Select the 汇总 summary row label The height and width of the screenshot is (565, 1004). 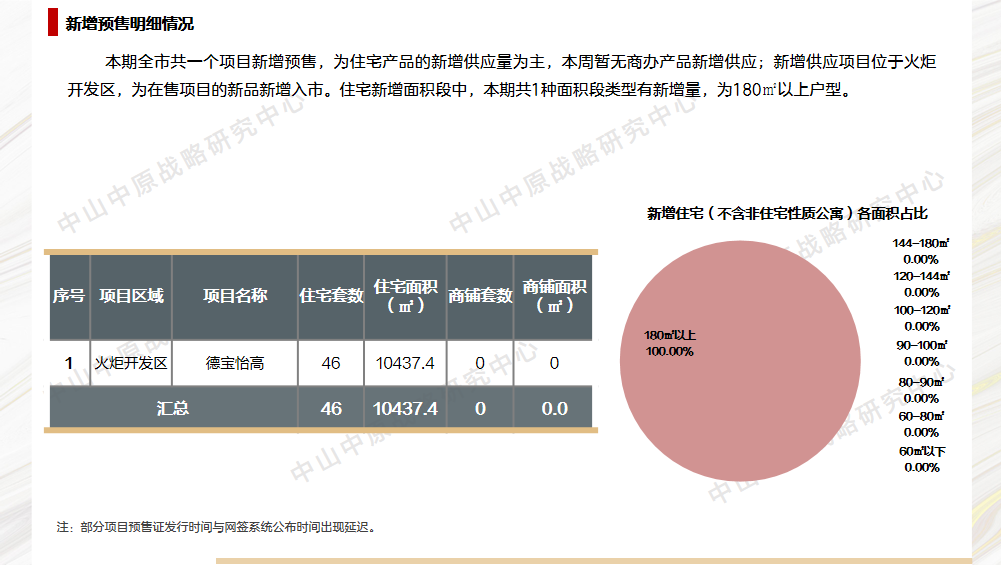[173, 408]
